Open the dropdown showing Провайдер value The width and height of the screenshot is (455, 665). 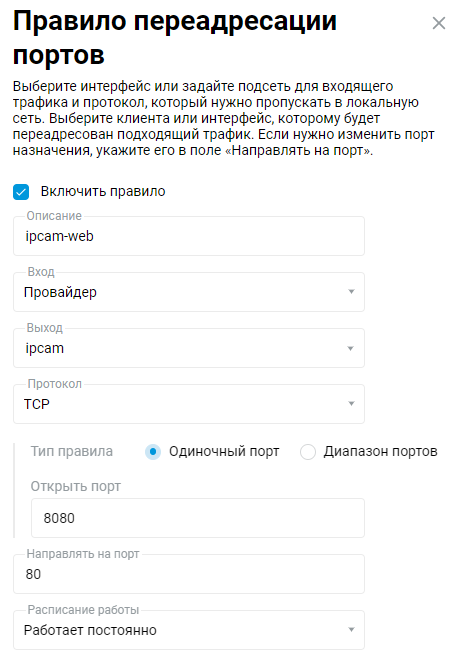pyautogui.click(x=189, y=292)
